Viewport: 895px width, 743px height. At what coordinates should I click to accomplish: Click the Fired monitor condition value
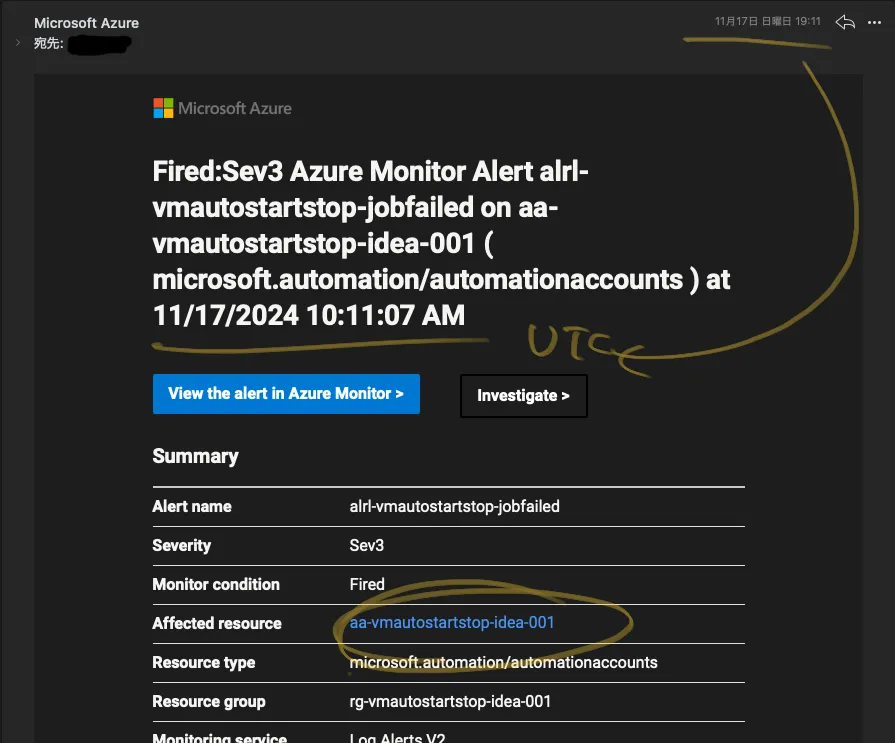click(367, 584)
